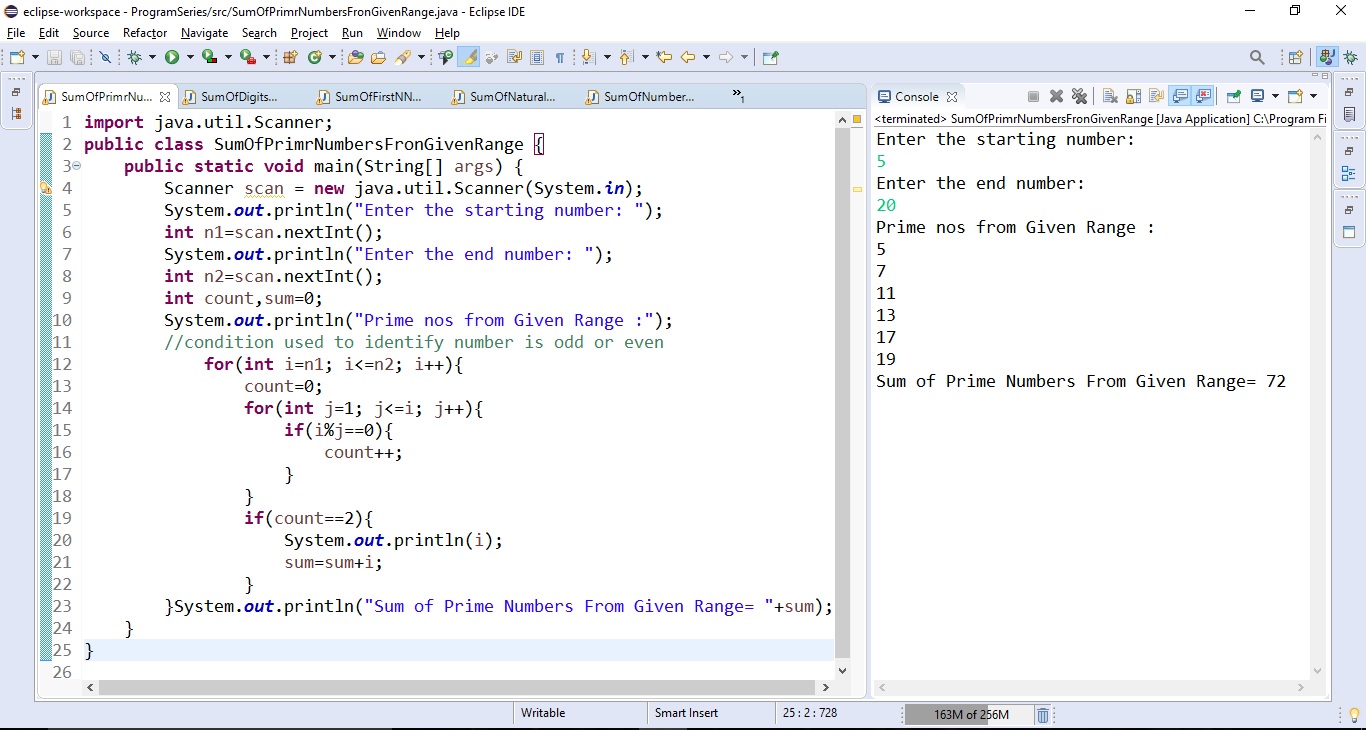Save the current Java file
This screenshot has width=1368, height=730.
(53, 57)
